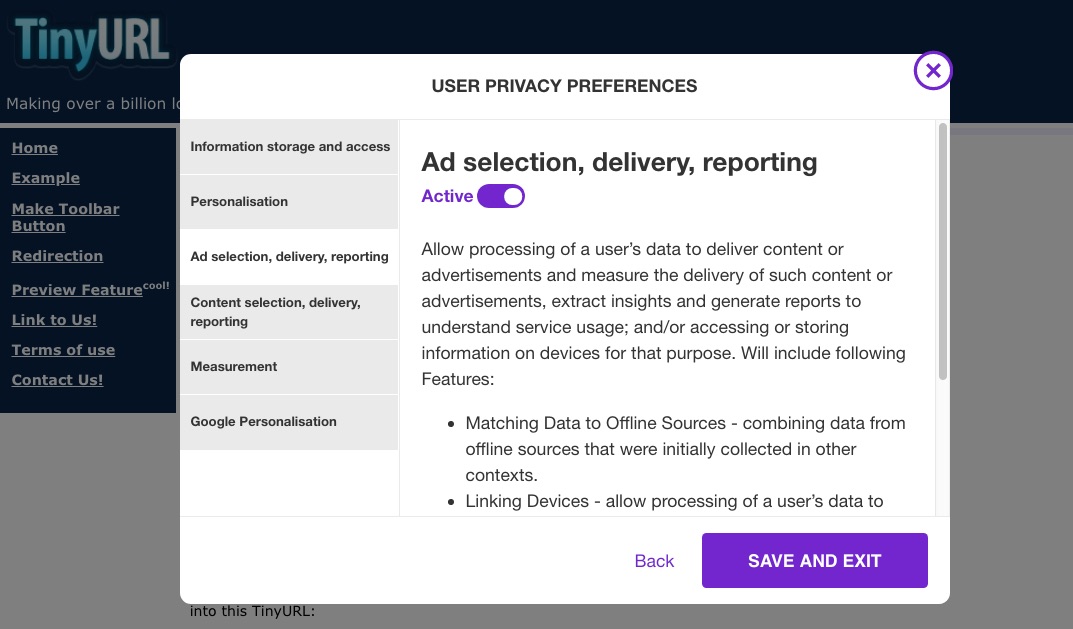This screenshot has height=629, width=1073.
Task: Select the Personalisation tab
Action: tap(289, 202)
